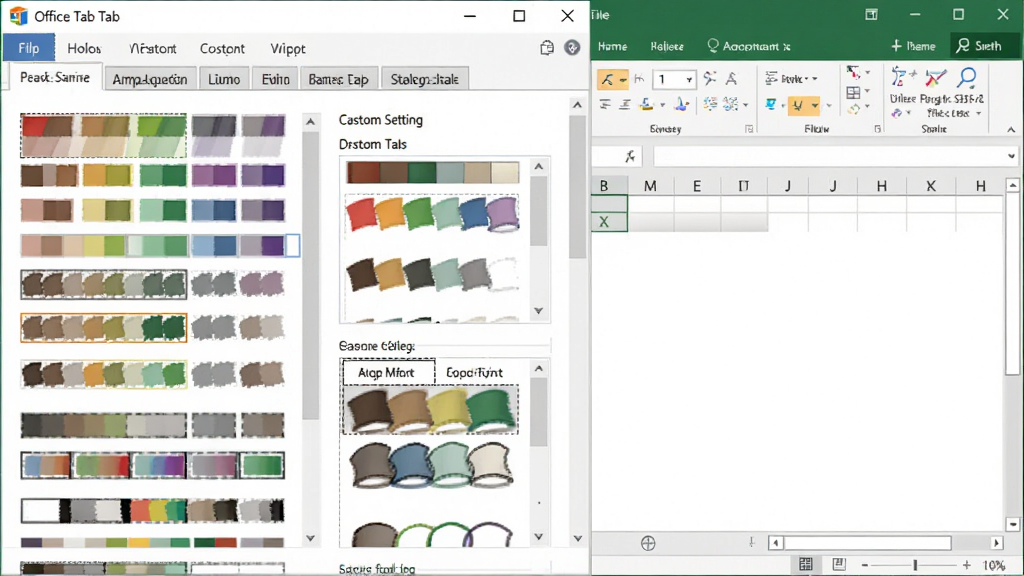Switch to the Lumo tab
This screenshot has width=1024, height=576.
pyautogui.click(x=224, y=79)
